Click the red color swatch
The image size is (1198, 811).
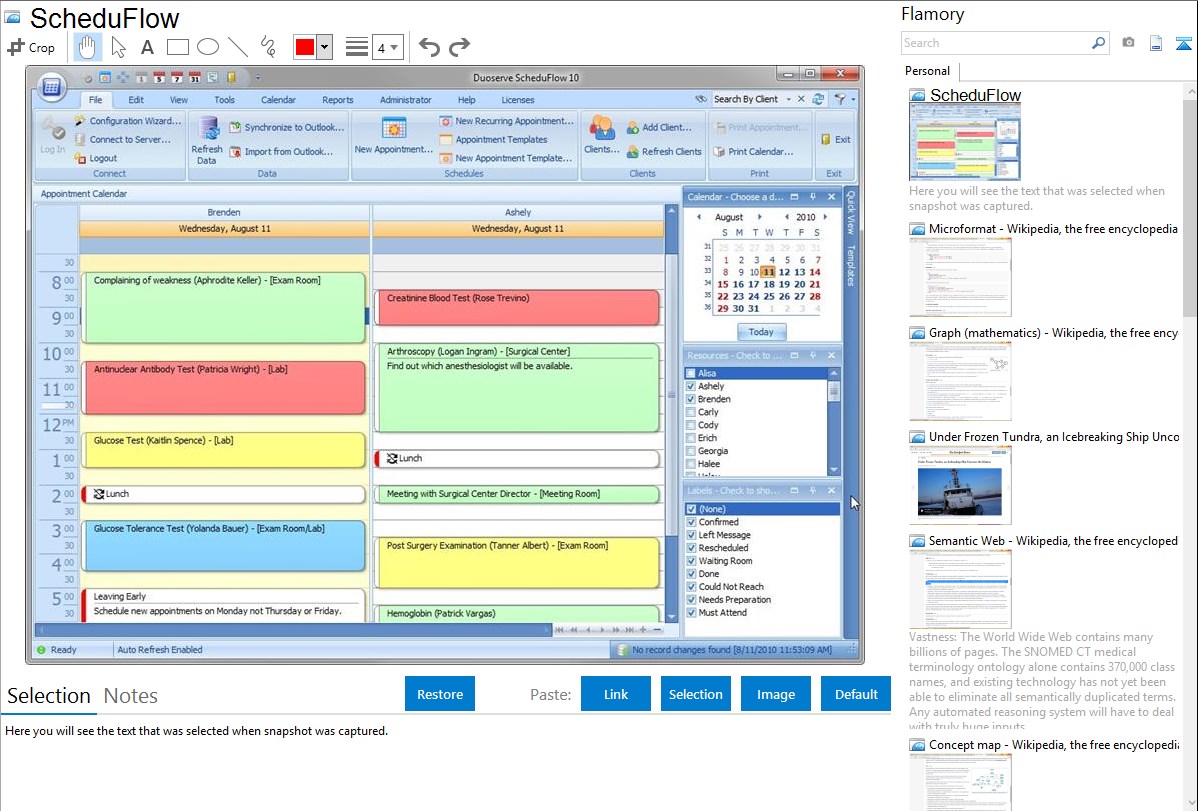point(305,47)
